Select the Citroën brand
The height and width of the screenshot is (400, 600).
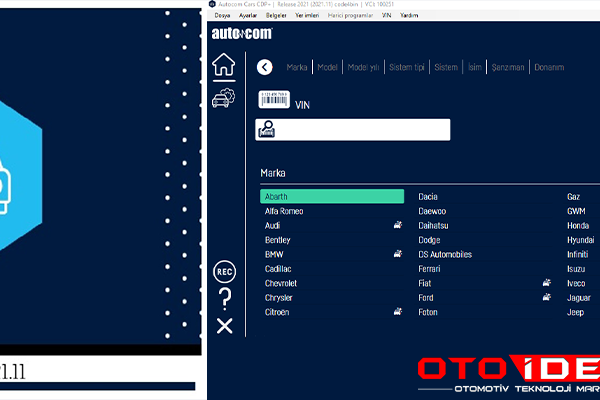click(x=277, y=312)
